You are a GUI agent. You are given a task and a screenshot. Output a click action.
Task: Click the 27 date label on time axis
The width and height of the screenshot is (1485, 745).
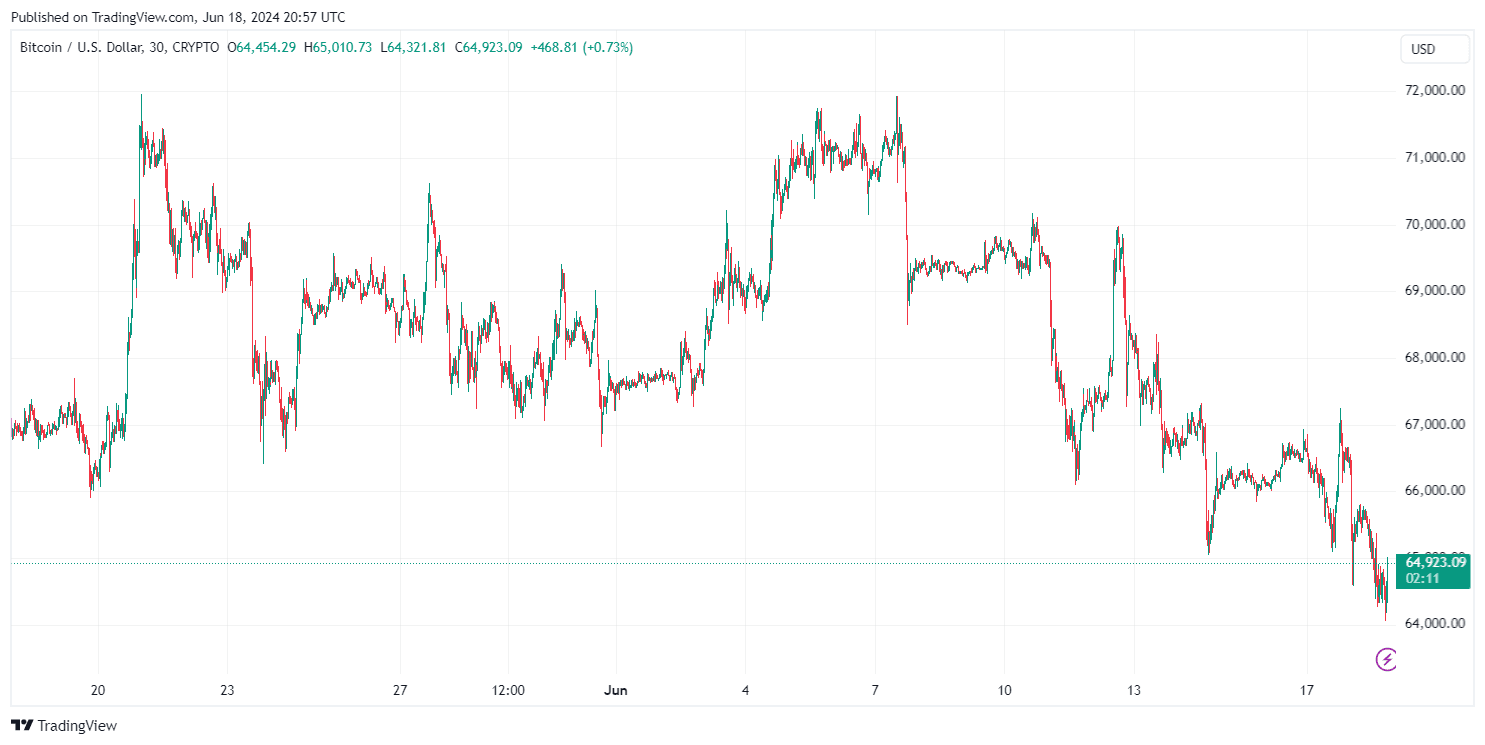(x=400, y=690)
